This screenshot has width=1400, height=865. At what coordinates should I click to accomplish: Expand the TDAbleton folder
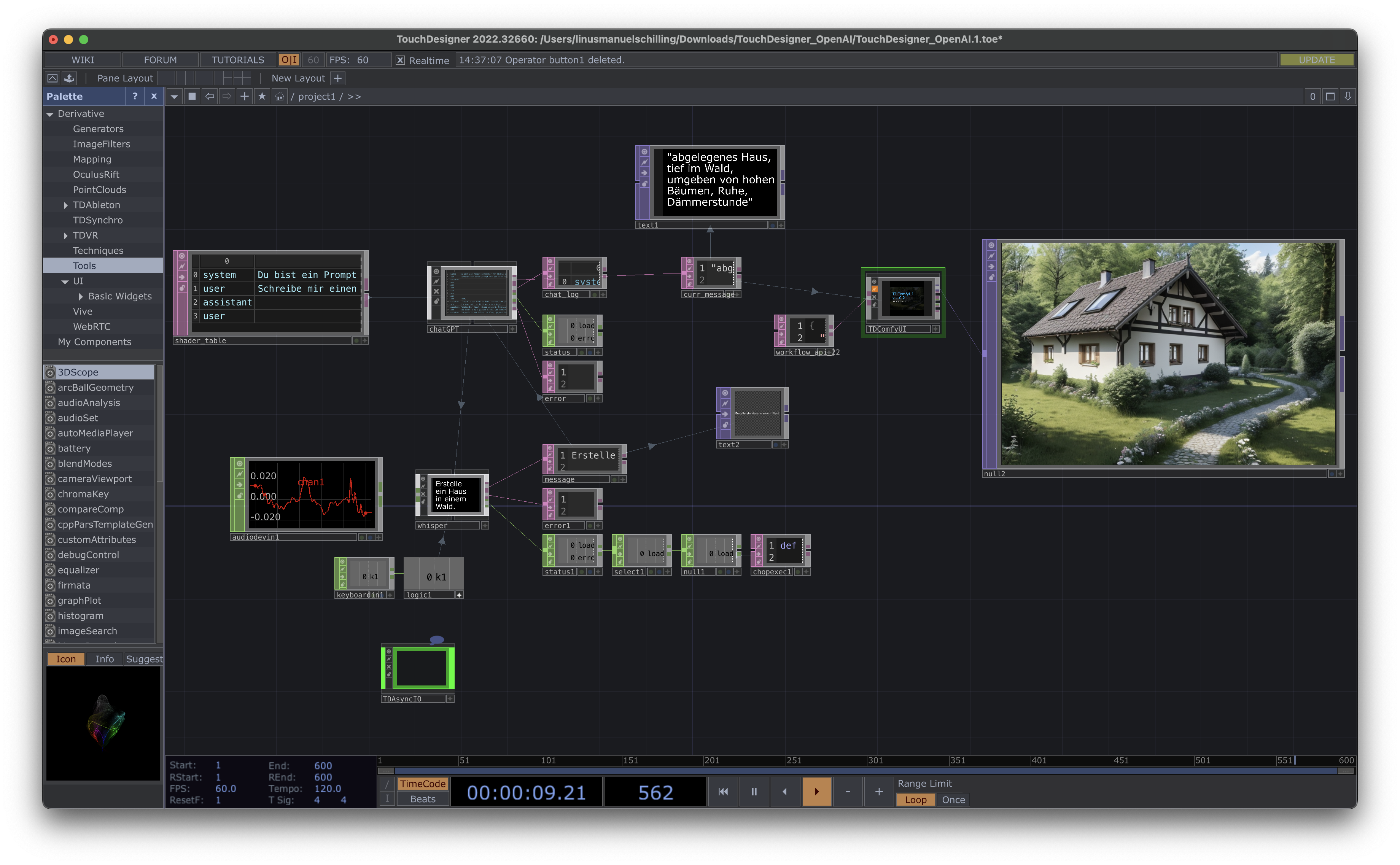click(65, 205)
